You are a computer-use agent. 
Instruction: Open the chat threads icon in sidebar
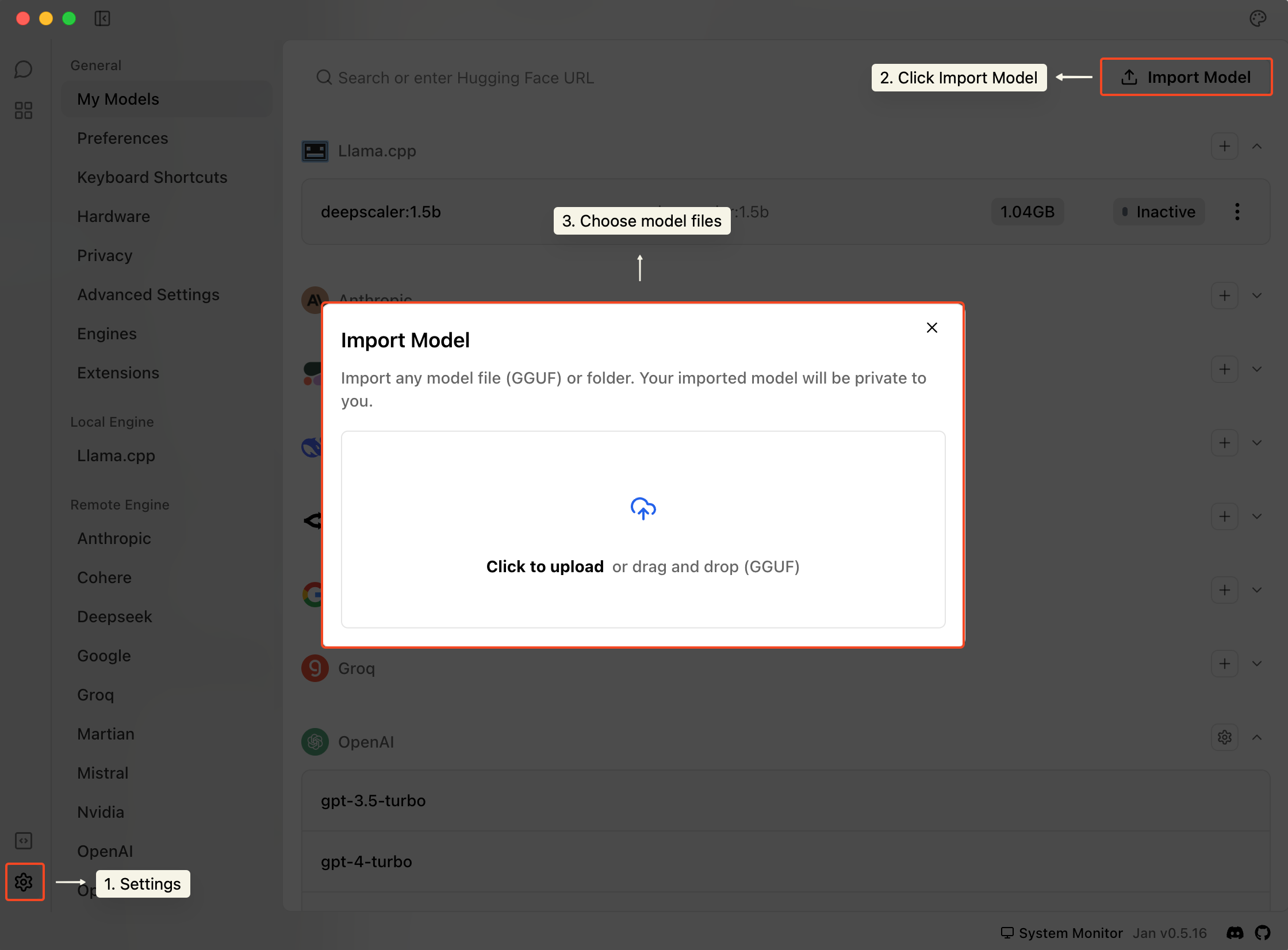pos(24,70)
